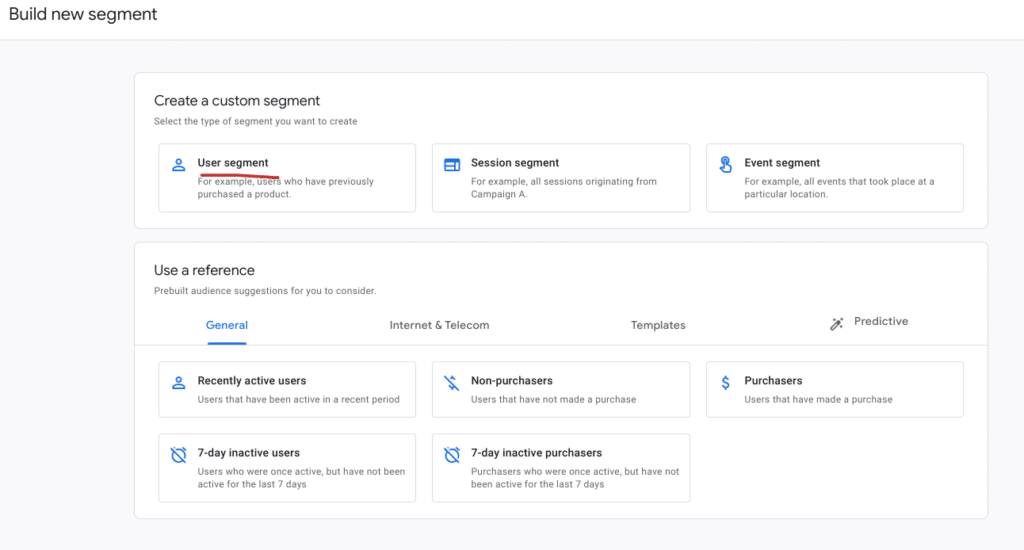This screenshot has height=550, width=1024.
Task: Click the Non-purchasers crossed-dollar icon
Action: [452, 383]
